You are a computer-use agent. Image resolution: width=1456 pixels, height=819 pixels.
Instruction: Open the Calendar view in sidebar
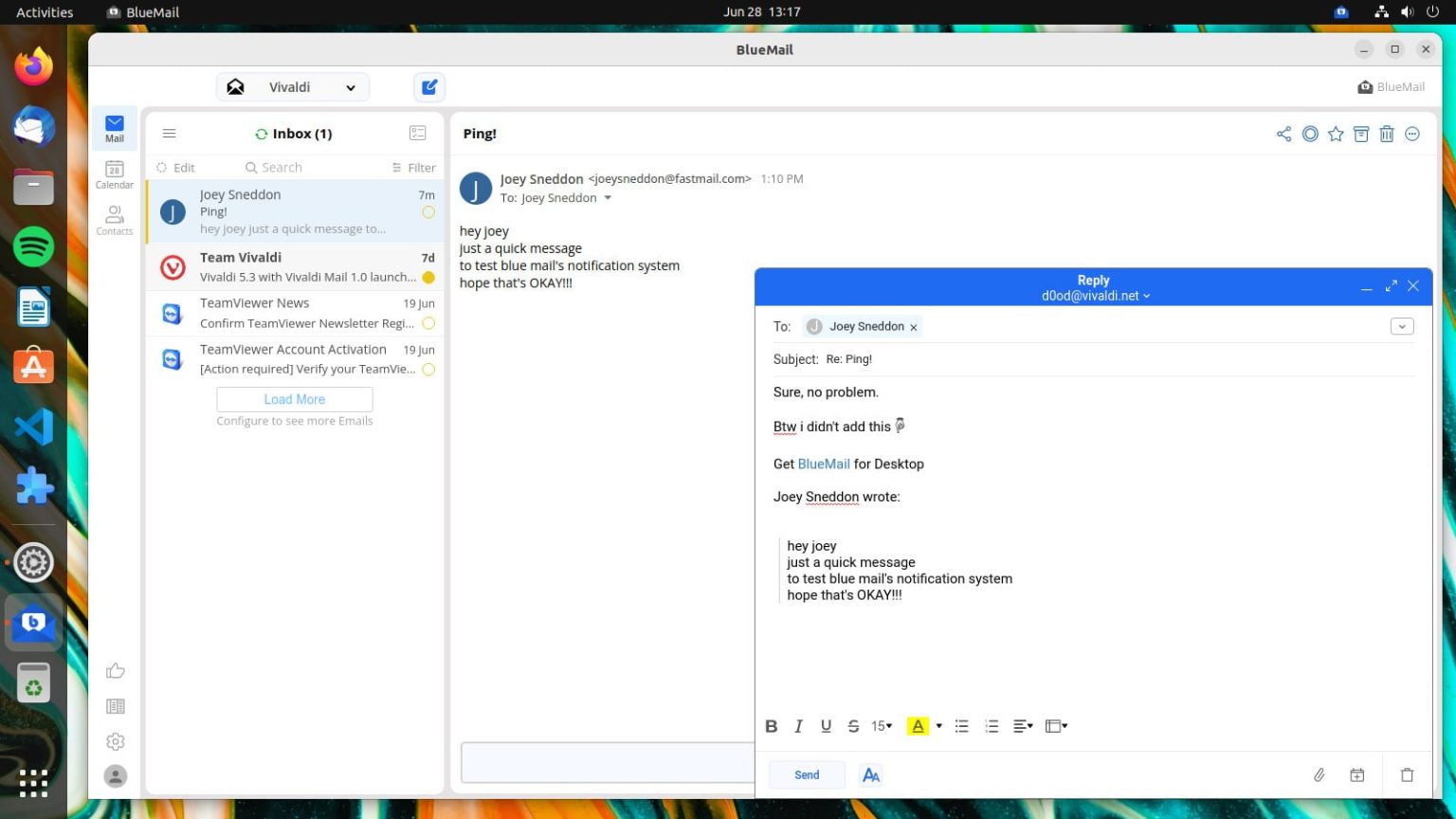(x=114, y=174)
